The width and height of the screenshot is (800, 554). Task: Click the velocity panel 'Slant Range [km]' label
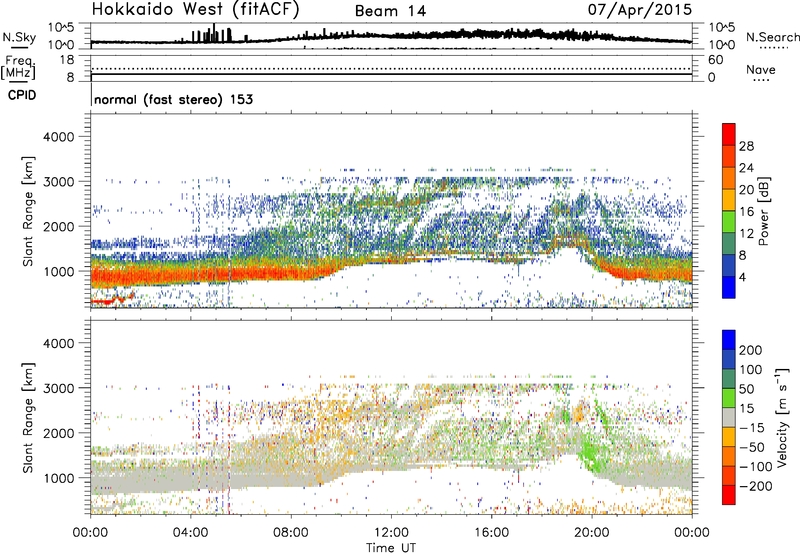point(28,417)
